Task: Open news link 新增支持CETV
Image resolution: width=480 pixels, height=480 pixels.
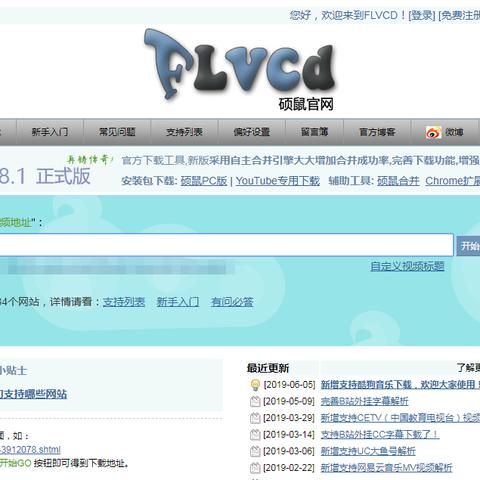Action: click(400, 418)
